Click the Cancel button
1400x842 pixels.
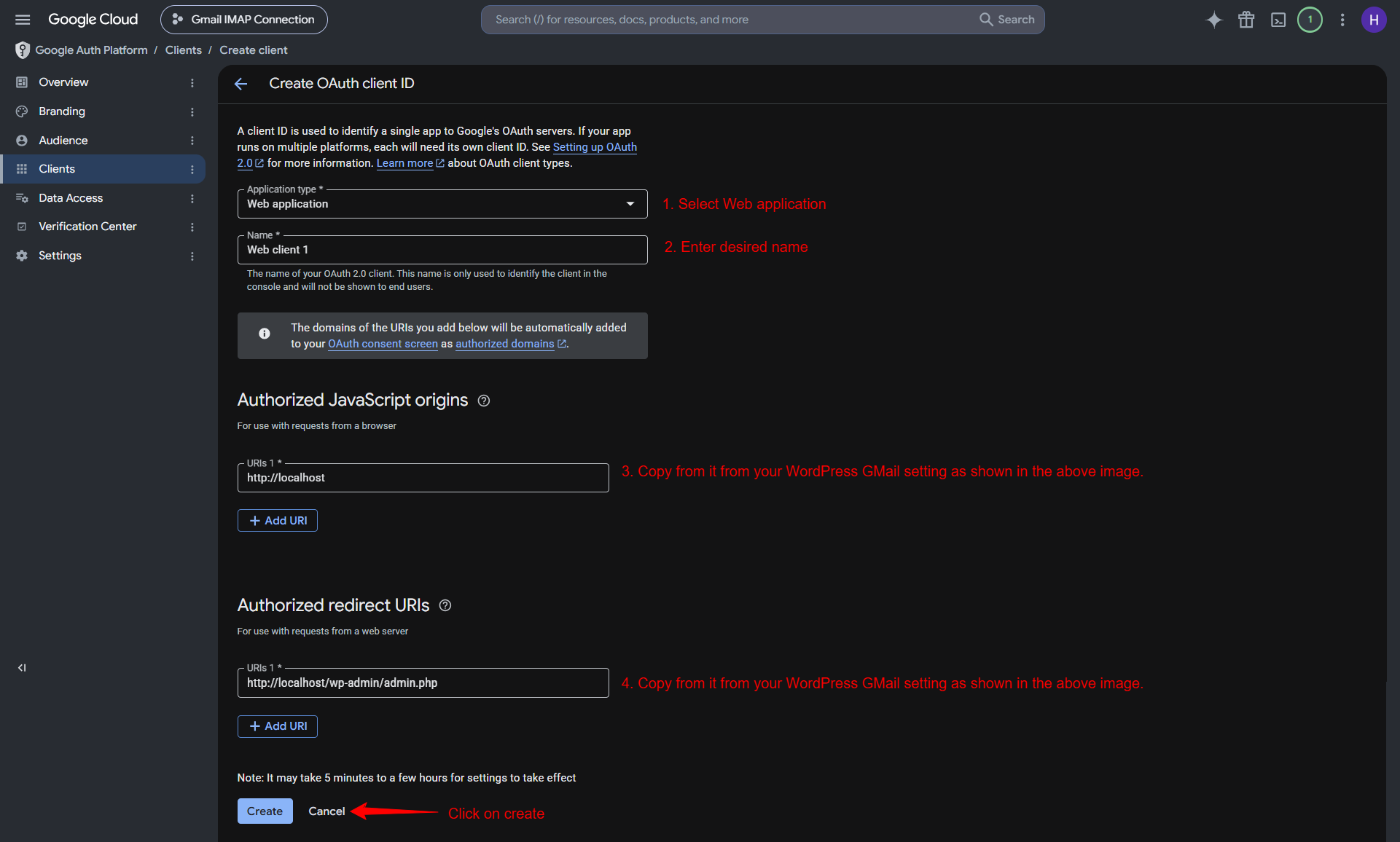[x=326, y=811]
